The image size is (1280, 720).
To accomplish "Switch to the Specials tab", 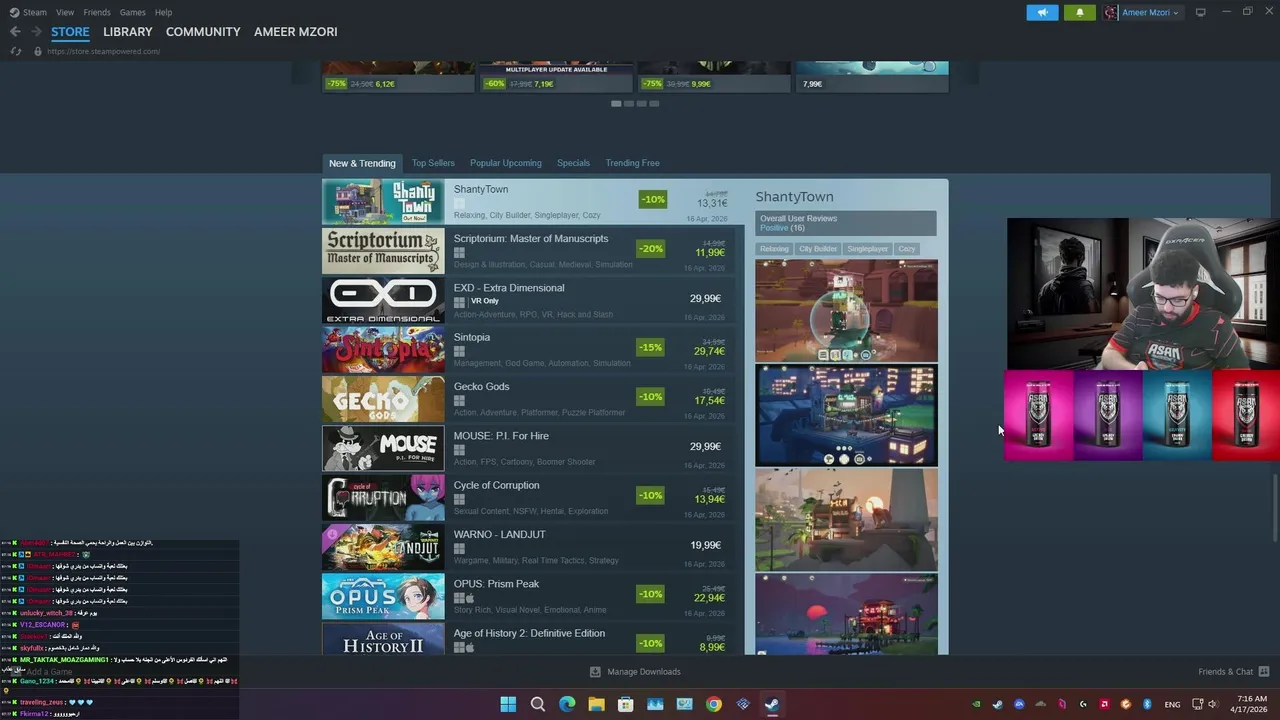I will click(x=573, y=163).
